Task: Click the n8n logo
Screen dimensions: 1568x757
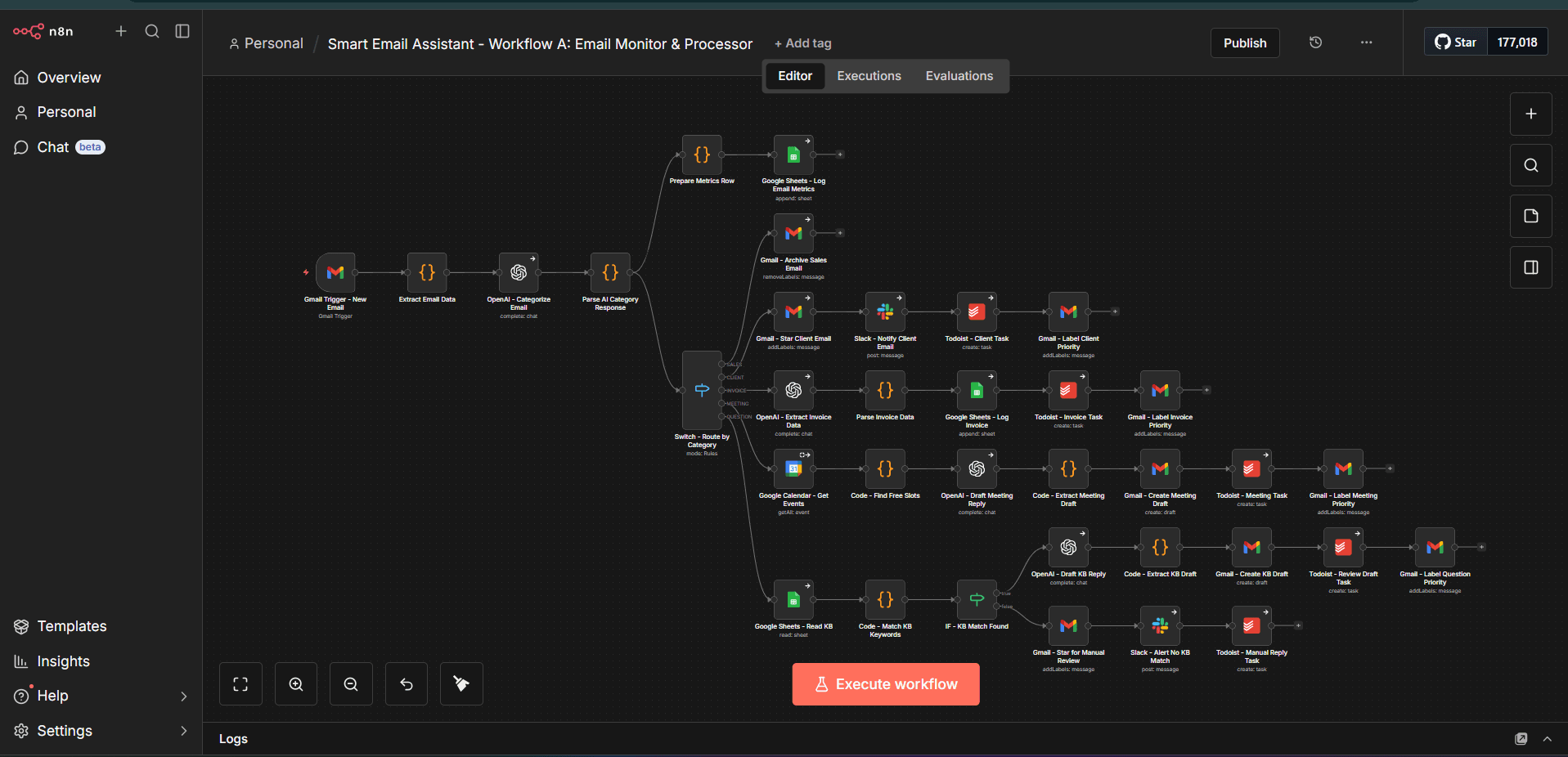Action: coord(43,31)
